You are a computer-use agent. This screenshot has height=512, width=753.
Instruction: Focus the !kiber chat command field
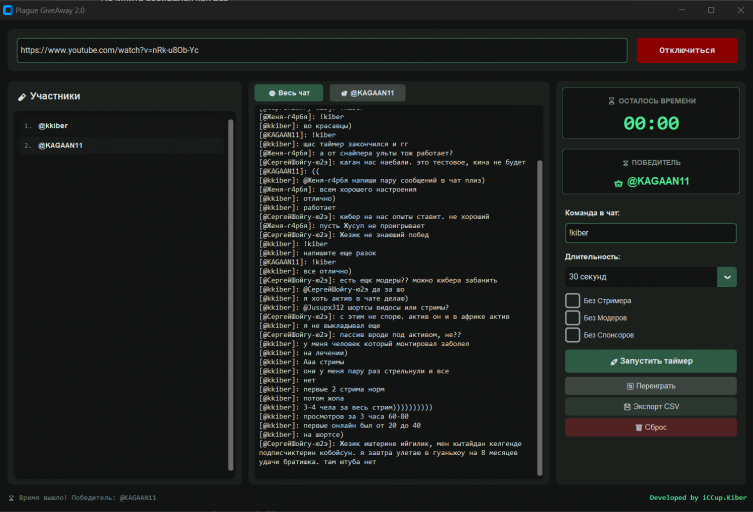coord(651,233)
